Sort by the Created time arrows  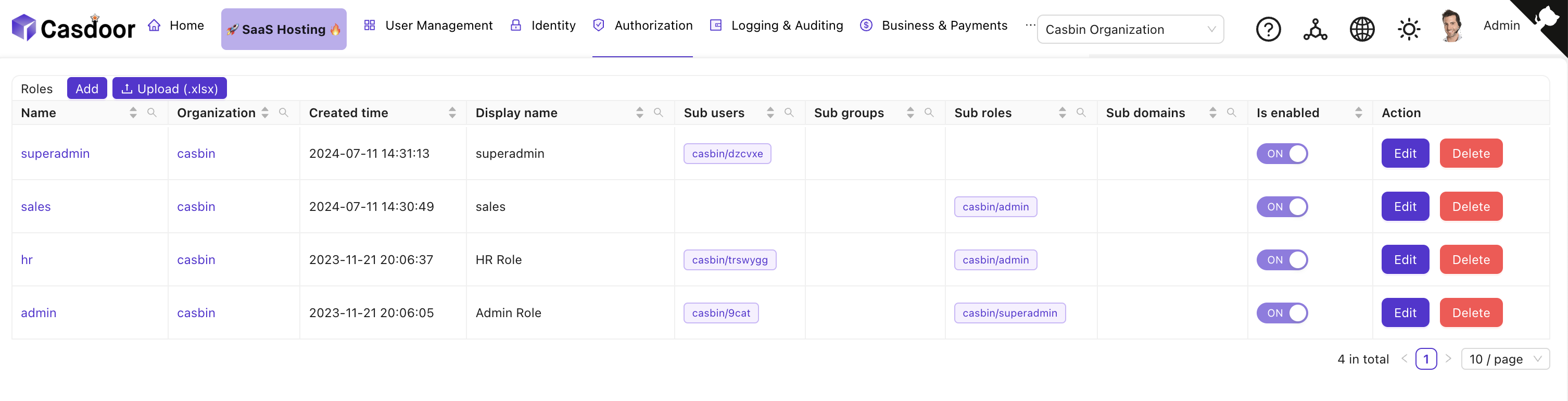click(452, 112)
